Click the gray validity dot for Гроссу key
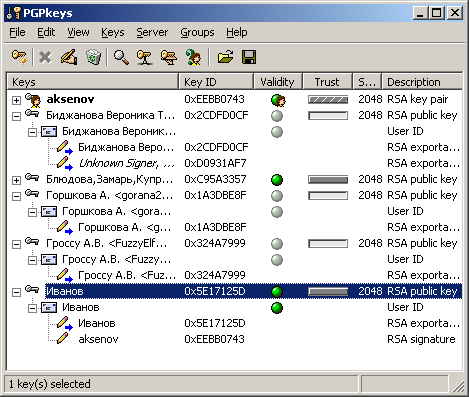This screenshot has height=397, width=469. [x=277, y=244]
